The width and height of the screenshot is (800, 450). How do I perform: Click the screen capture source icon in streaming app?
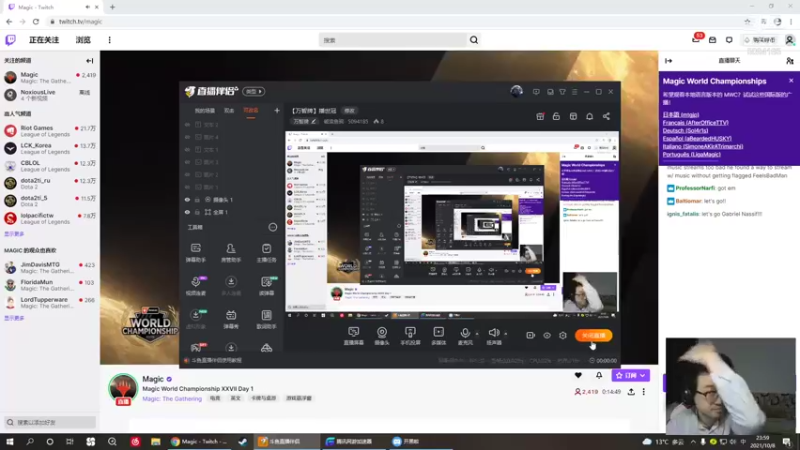tap(353, 335)
